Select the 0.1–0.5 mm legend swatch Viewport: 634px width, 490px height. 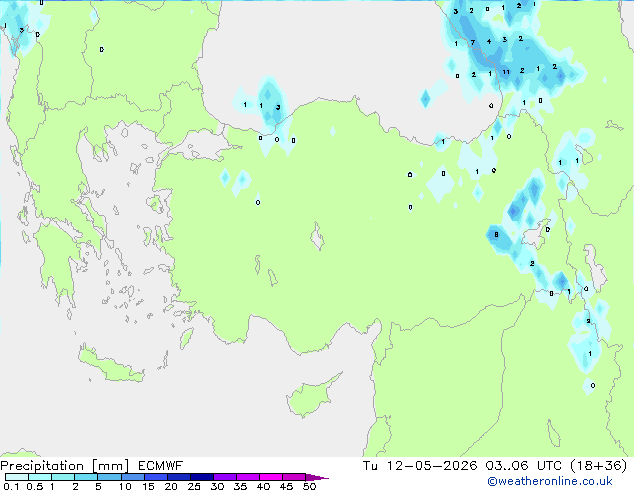17,477
